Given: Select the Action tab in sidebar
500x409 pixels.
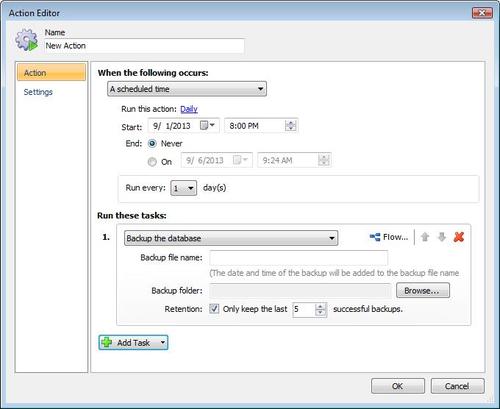Looking at the screenshot, I should (51, 72).
